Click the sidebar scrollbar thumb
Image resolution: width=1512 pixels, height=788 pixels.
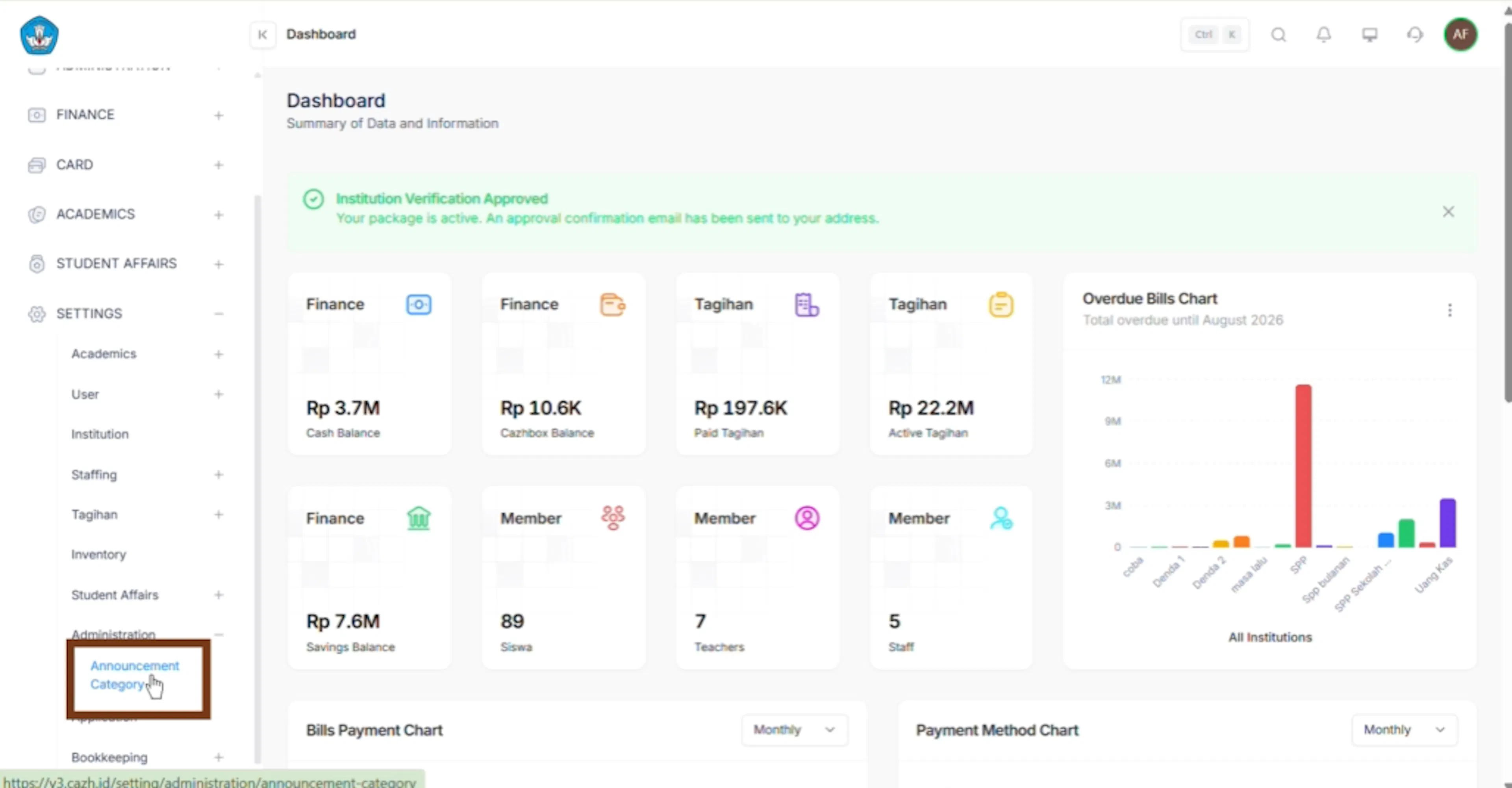(x=257, y=479)
